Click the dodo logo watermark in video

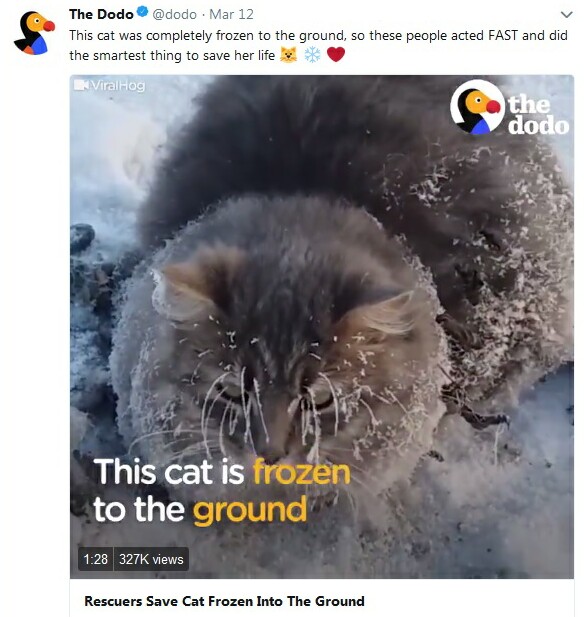point(510,107)
